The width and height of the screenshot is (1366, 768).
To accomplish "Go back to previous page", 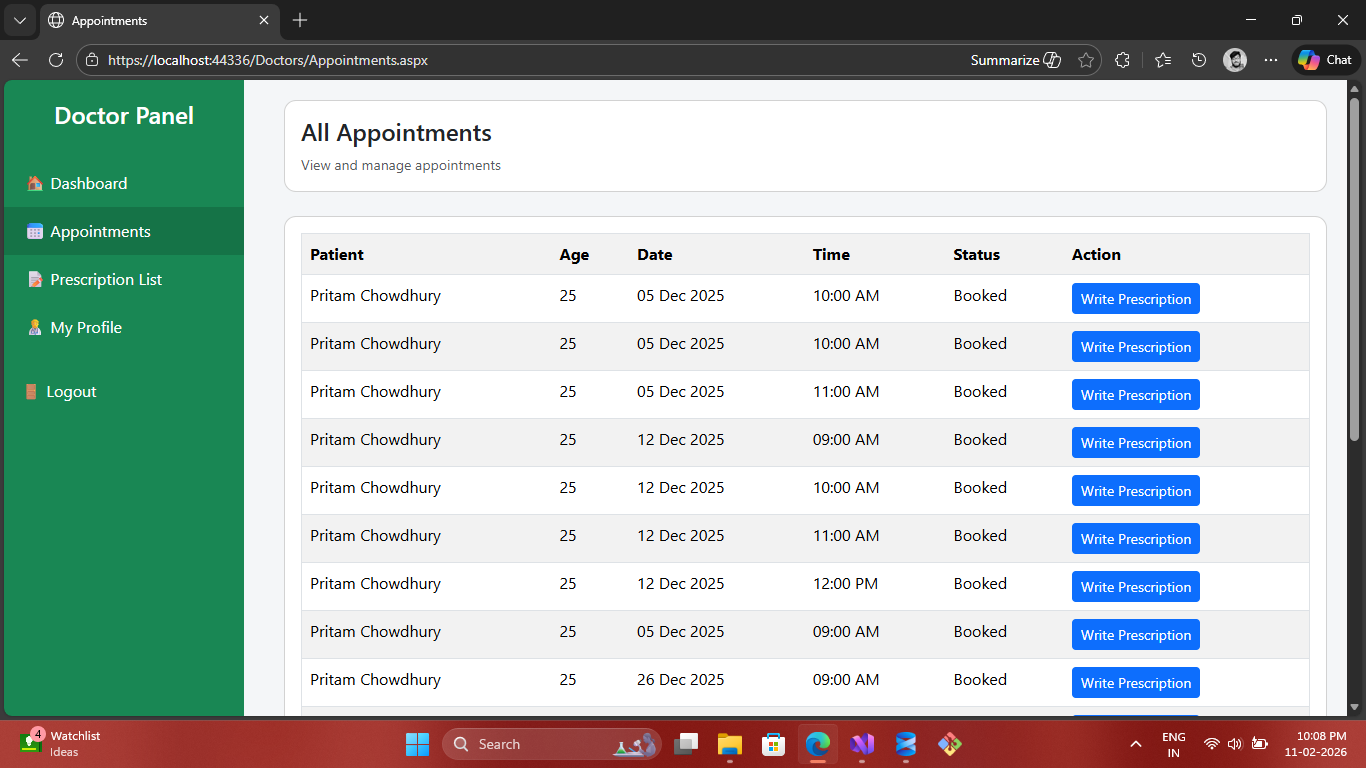I will (20, 60).
